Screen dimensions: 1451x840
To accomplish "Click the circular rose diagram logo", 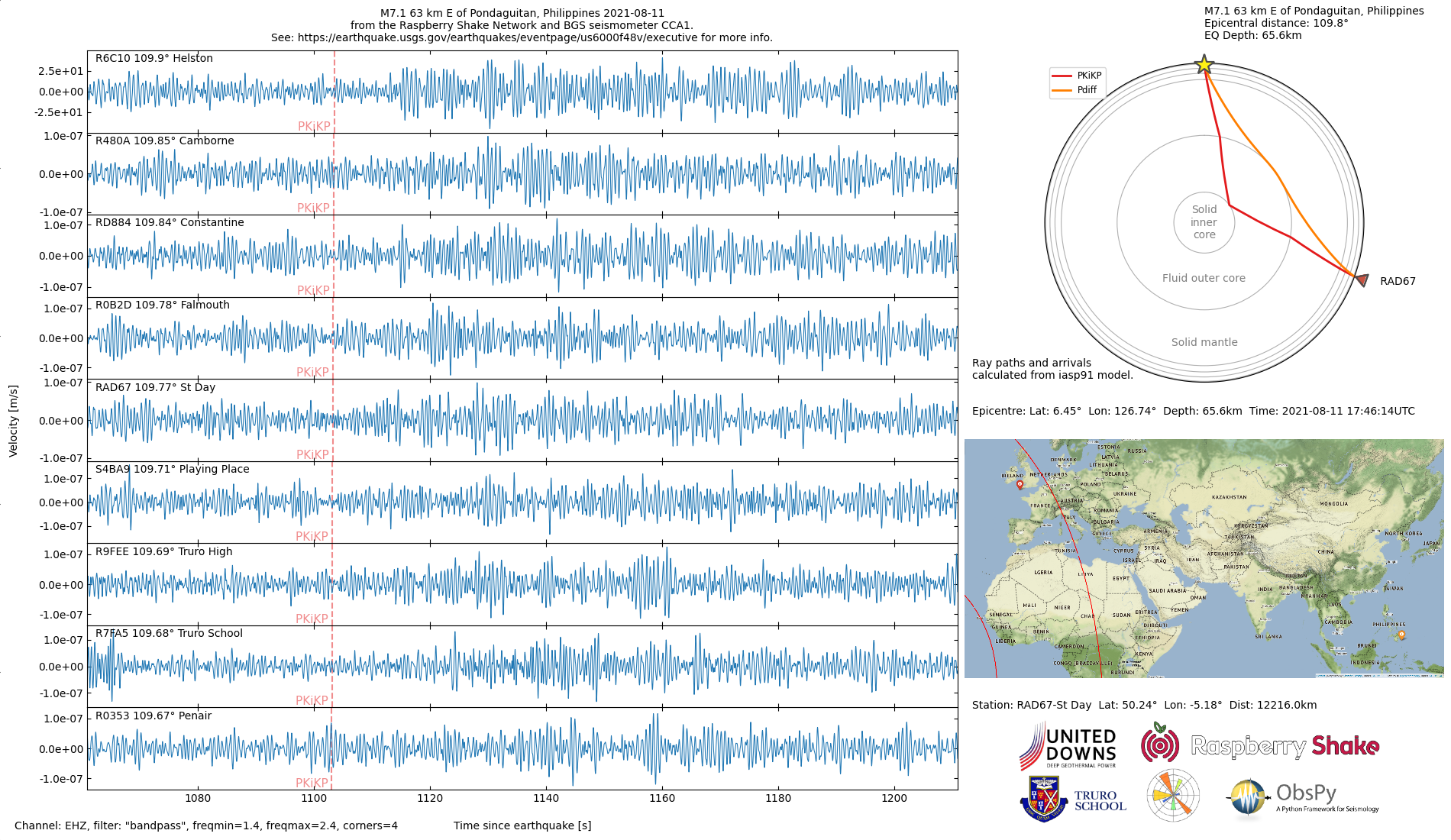I will 1173,796.
